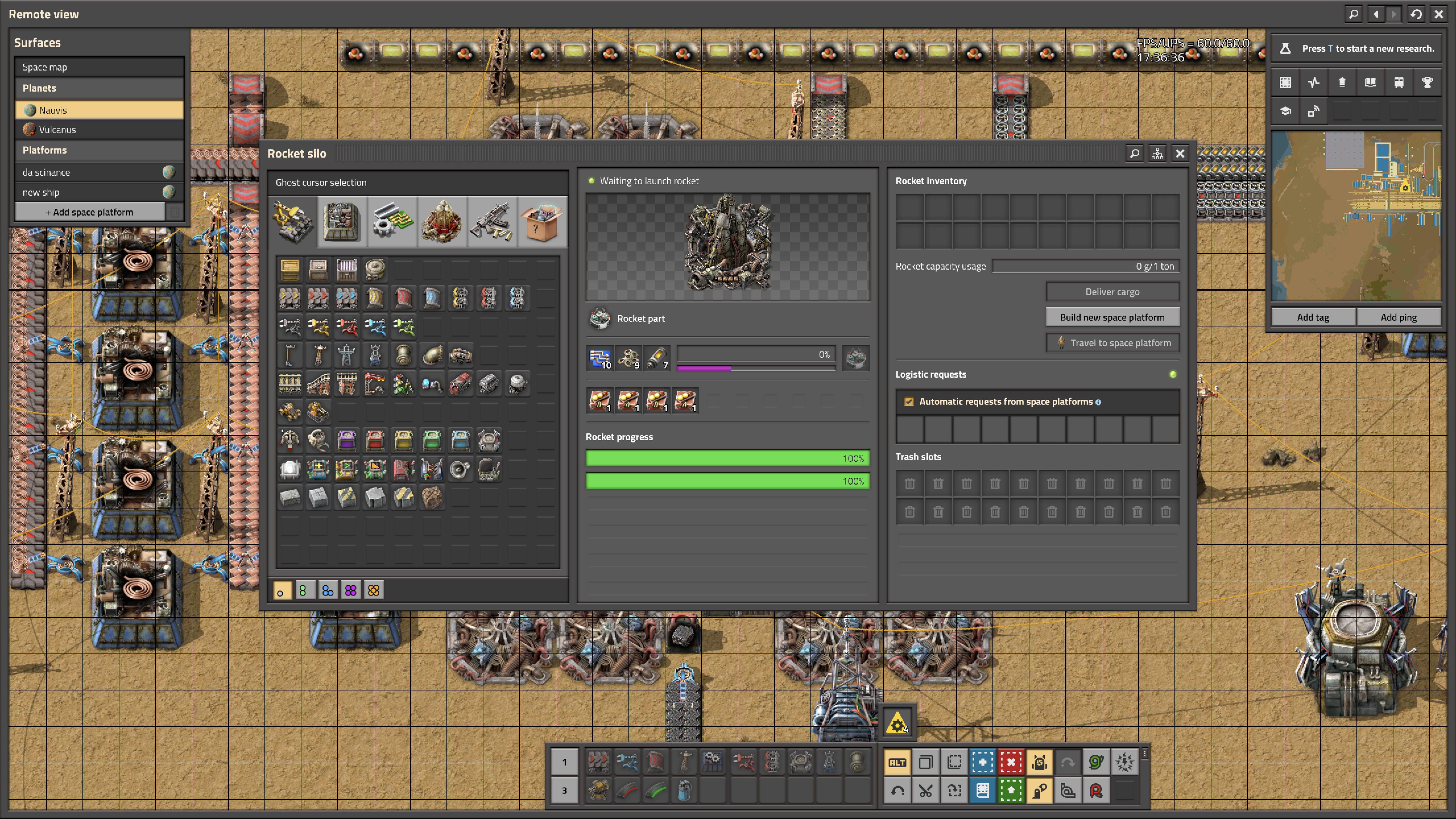
Task: Toggle automatic requests from space platforms checkbox
Action: (x=909, y=402)
